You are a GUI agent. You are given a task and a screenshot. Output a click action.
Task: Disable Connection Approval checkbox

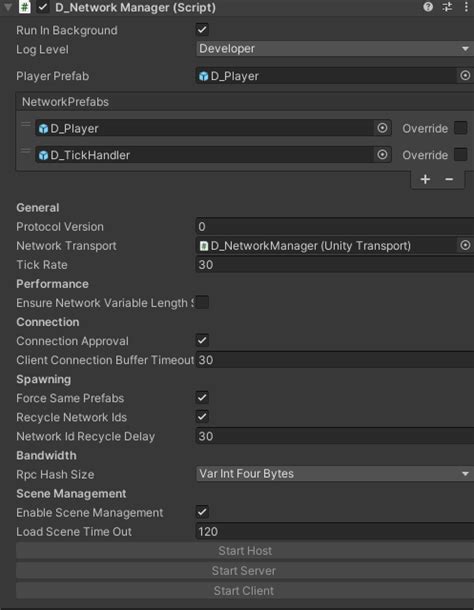click(x=202, y=340)
